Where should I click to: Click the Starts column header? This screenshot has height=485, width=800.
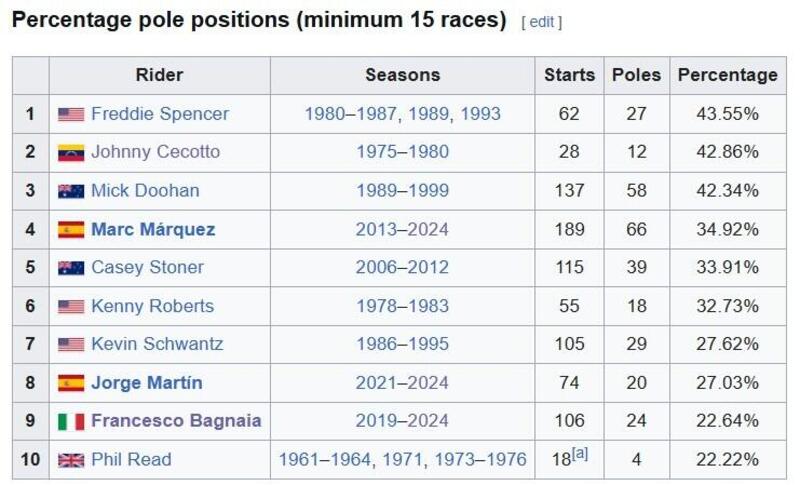coord(569,75)
